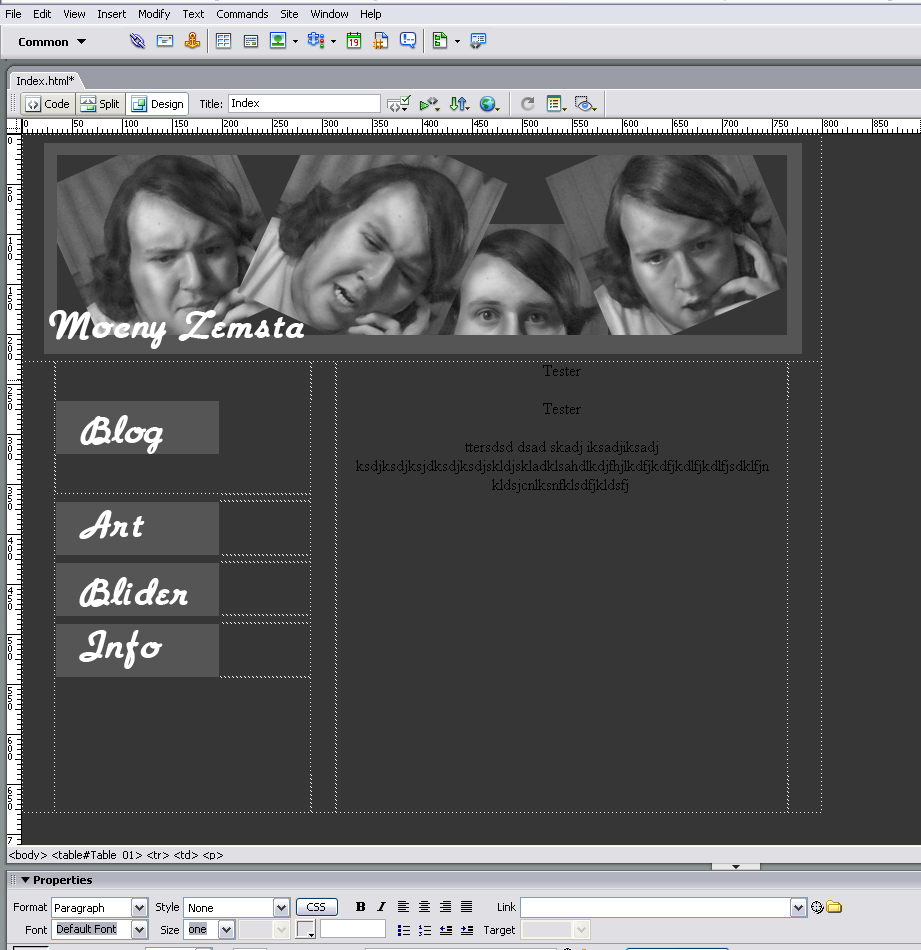The height and width of the screenshot is (950, 921).
Task: Switch to Code view
Action: 48,104
